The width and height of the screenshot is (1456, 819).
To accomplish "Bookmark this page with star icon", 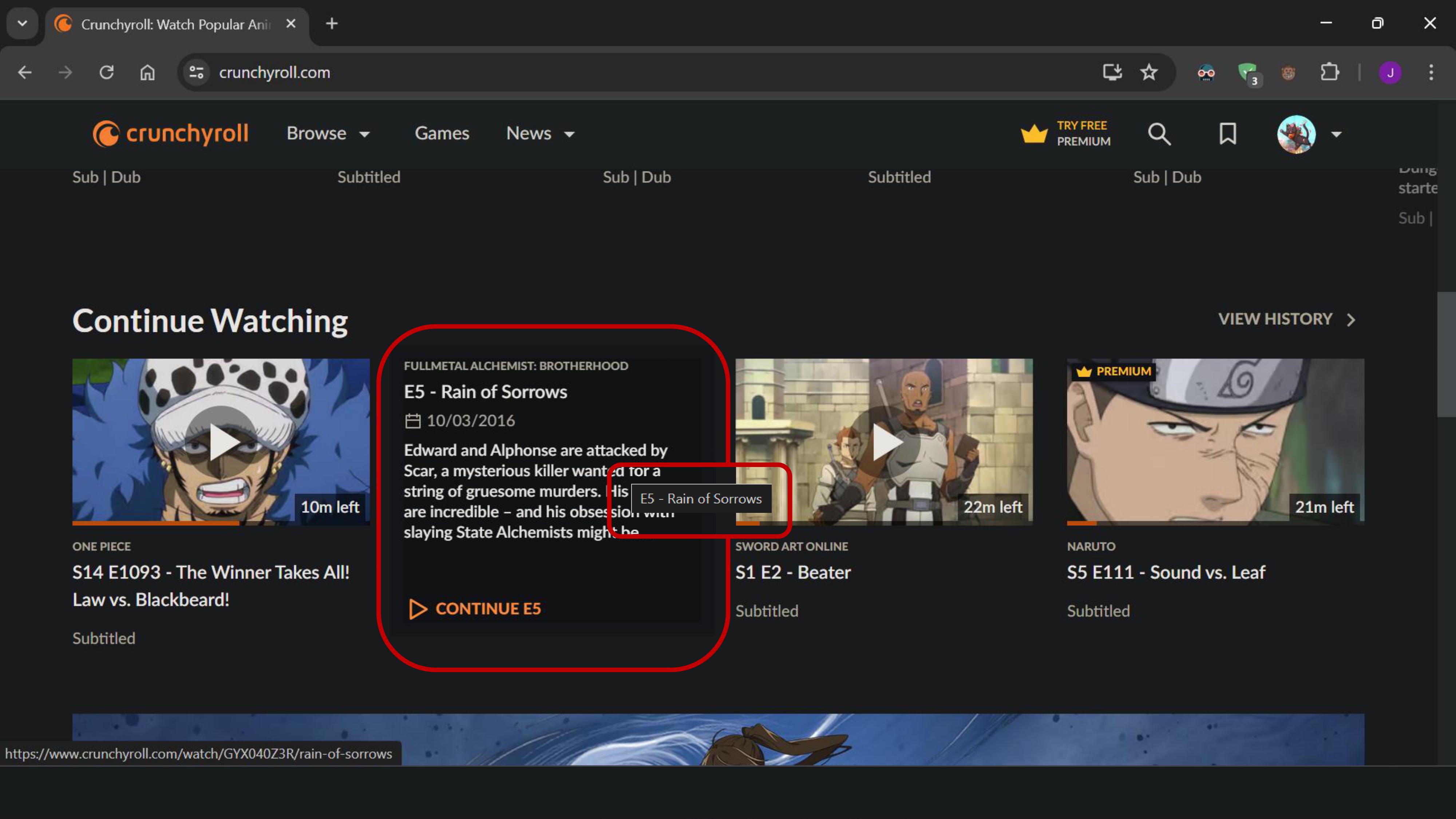I will (1148, 72).
